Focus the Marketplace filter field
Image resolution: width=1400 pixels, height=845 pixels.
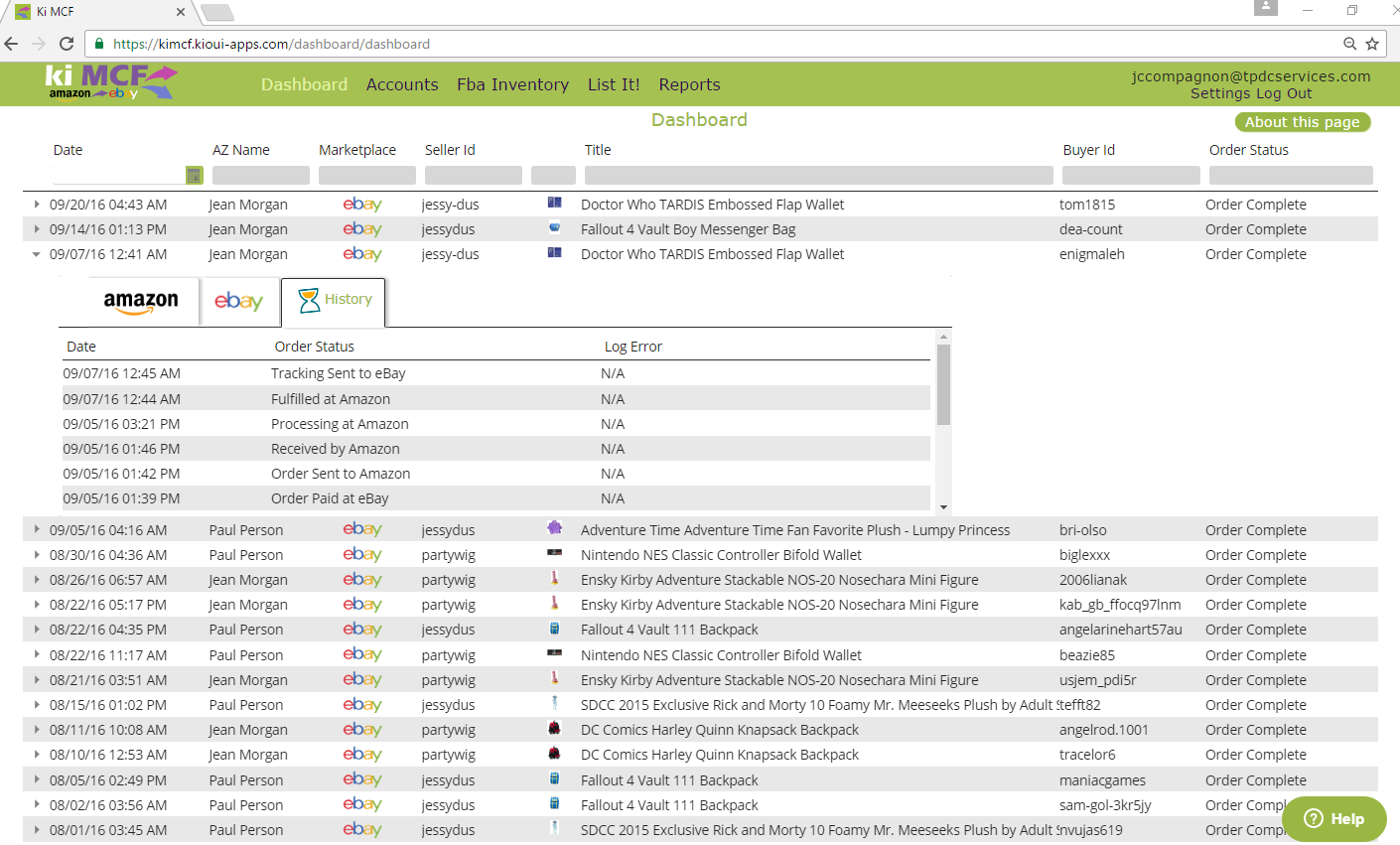tap(367, 176)
